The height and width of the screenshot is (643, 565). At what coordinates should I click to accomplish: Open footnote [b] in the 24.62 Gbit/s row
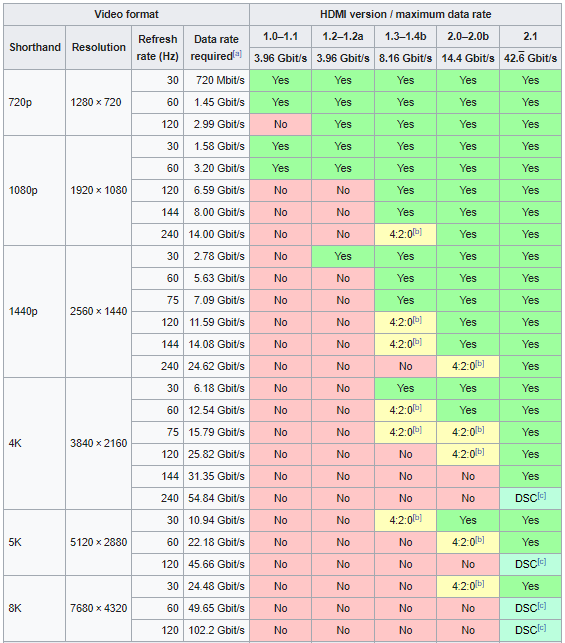tap(480, 364)
